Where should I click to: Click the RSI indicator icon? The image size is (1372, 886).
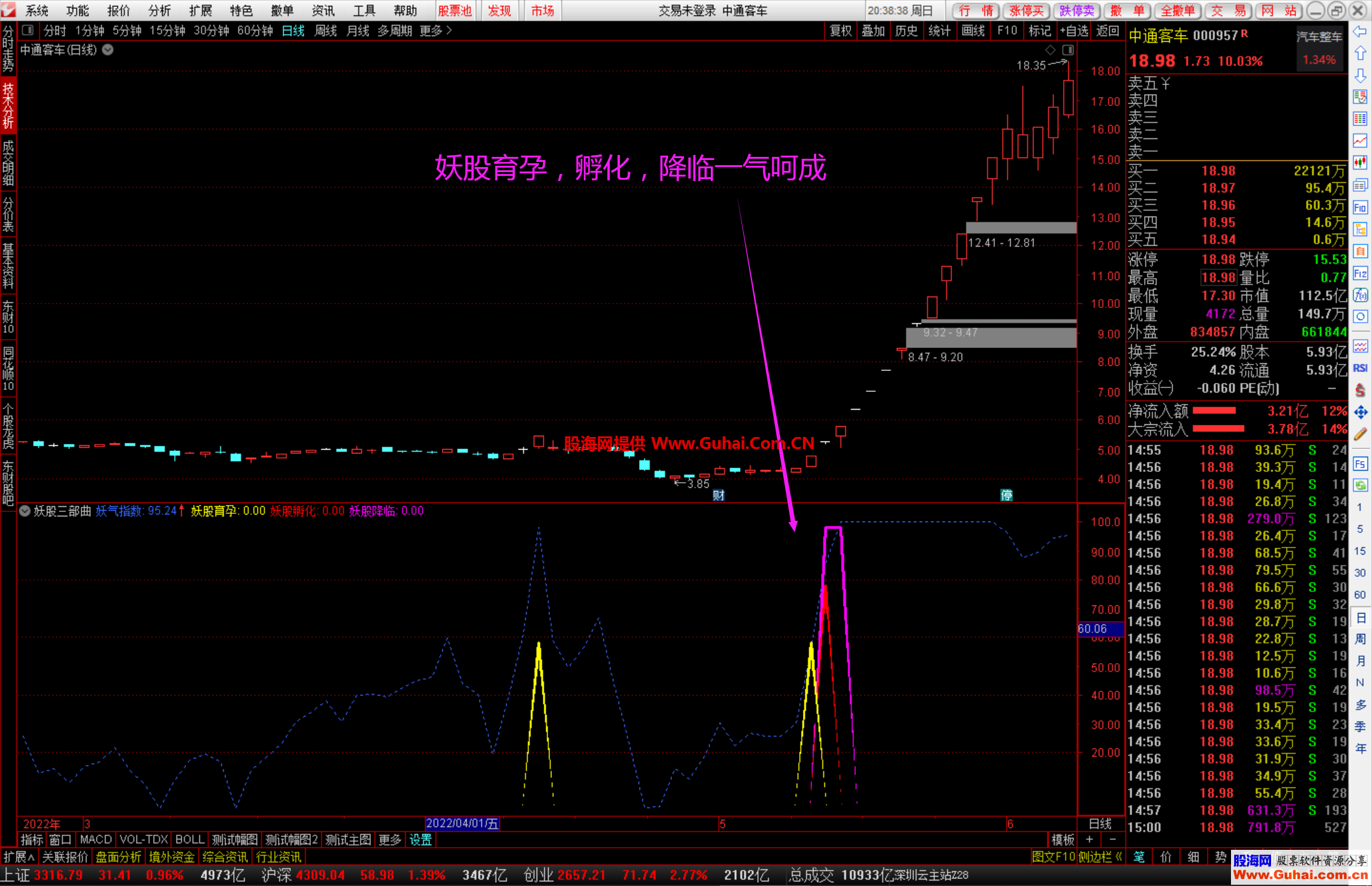coord(1360,368)
